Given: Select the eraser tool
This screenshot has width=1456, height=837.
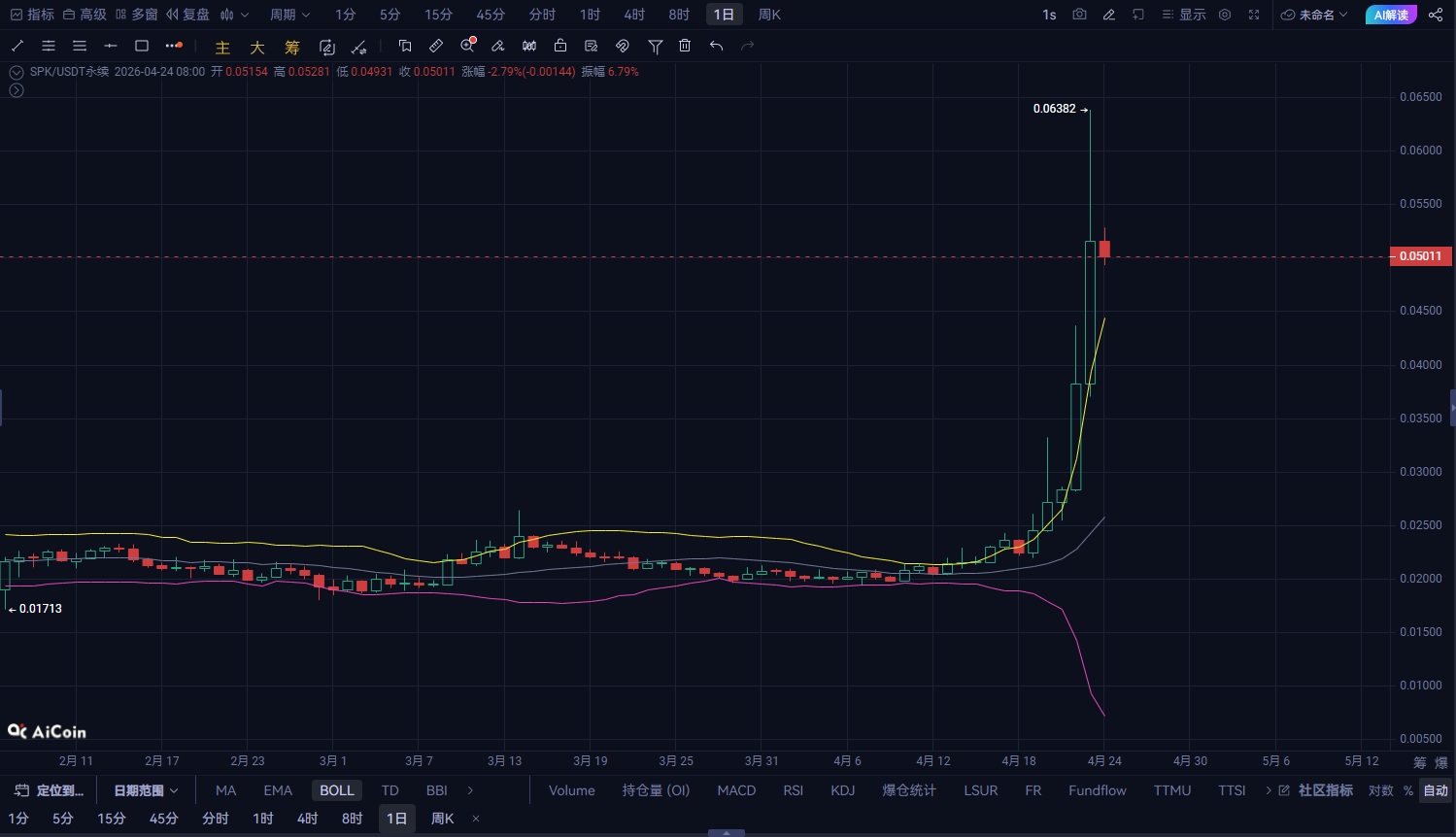Looking at the screenshot, I should click(498, 46).
